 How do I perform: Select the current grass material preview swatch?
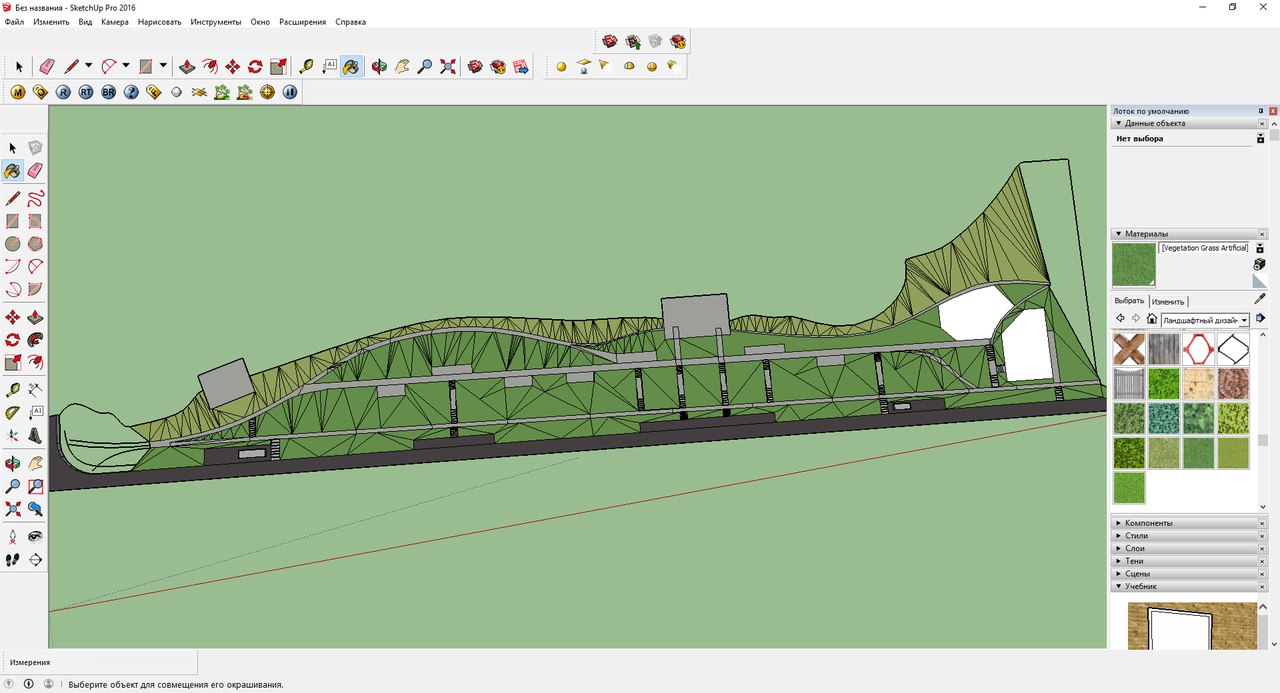pos(1133,264)
